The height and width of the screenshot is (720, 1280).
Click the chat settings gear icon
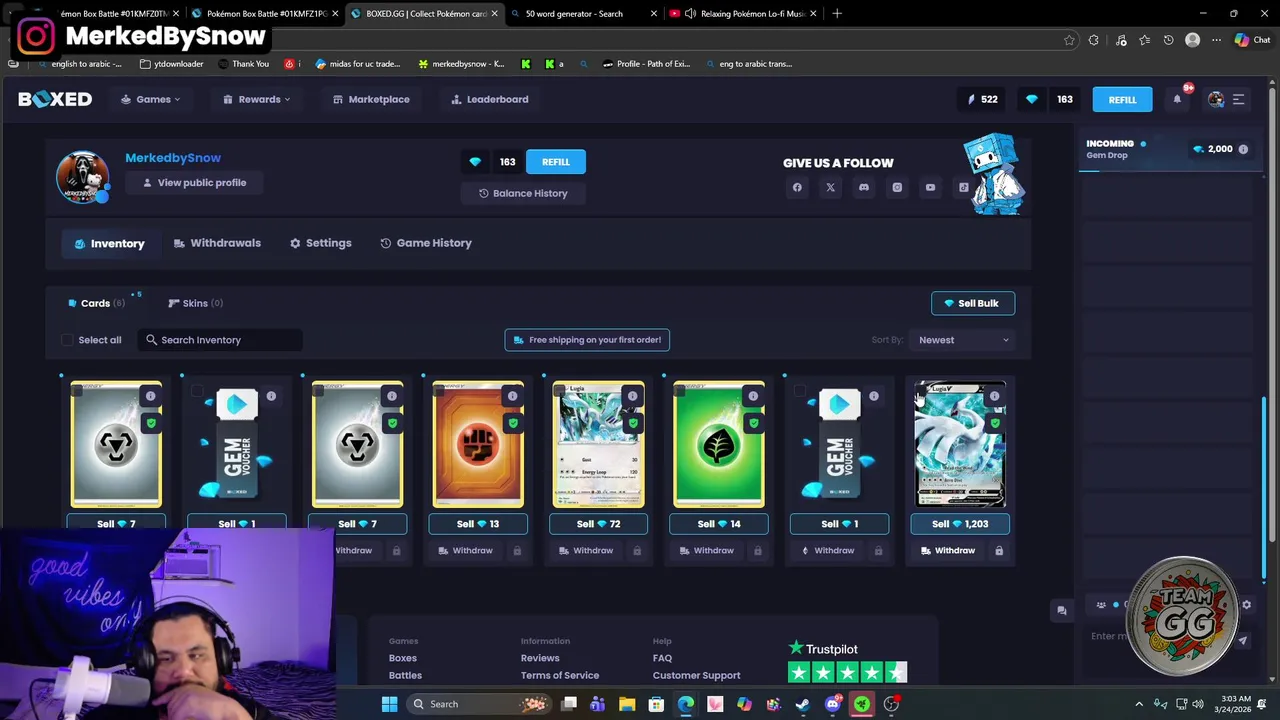1246,604
